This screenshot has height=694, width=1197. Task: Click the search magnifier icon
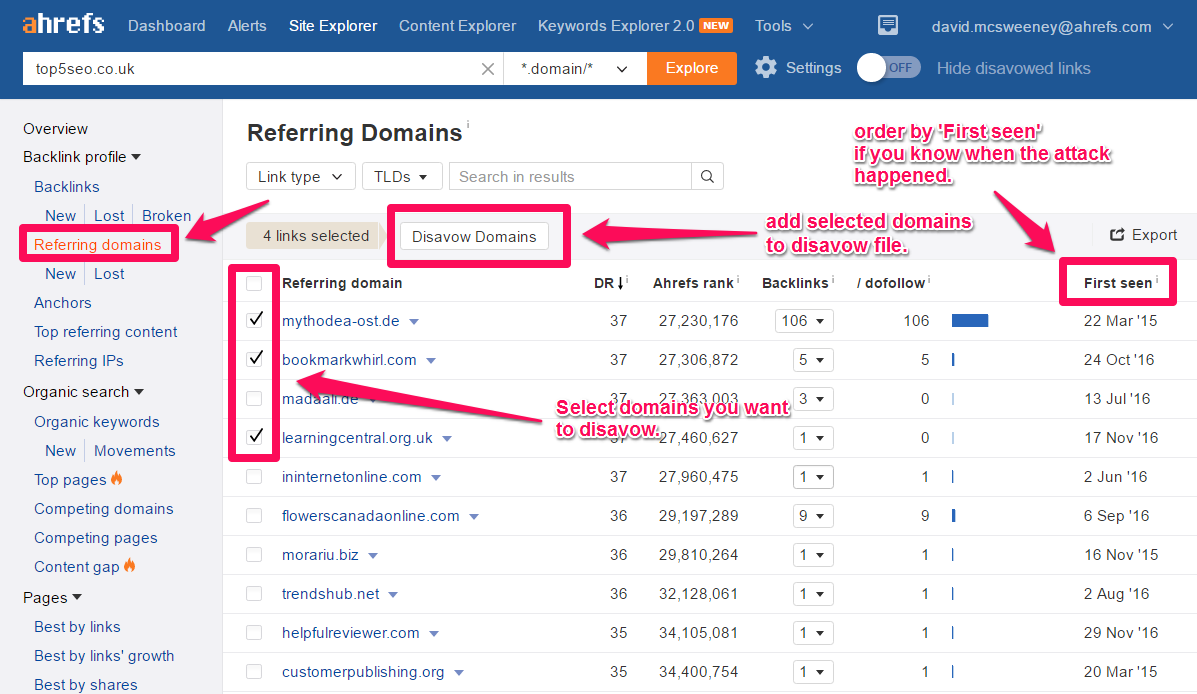pyautogui.click(x=707, y=176)
